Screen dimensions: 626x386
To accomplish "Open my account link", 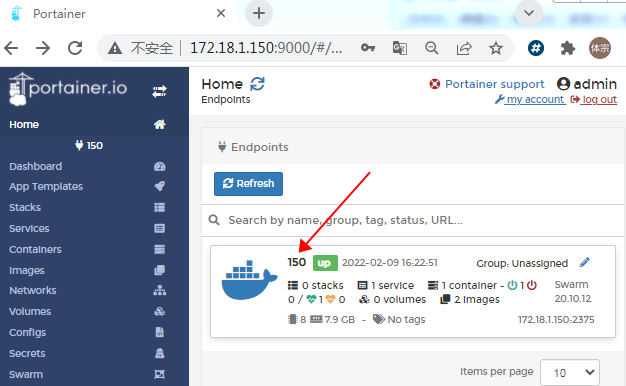I will 530,99.
